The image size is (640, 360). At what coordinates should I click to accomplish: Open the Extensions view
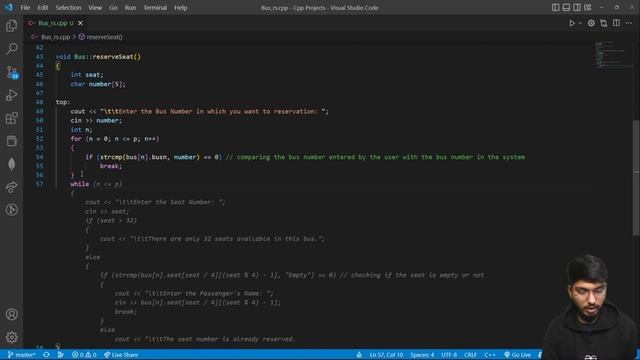coord(11,118)
